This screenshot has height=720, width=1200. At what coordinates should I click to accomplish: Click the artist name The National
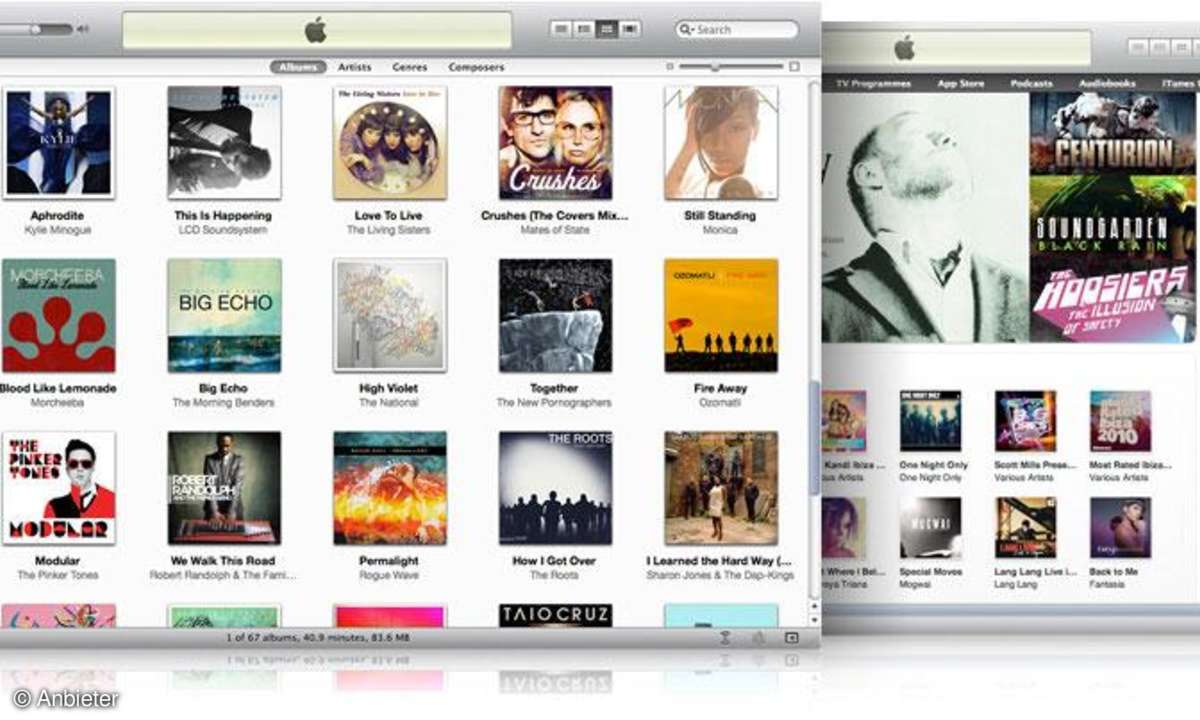pos(389,403)
